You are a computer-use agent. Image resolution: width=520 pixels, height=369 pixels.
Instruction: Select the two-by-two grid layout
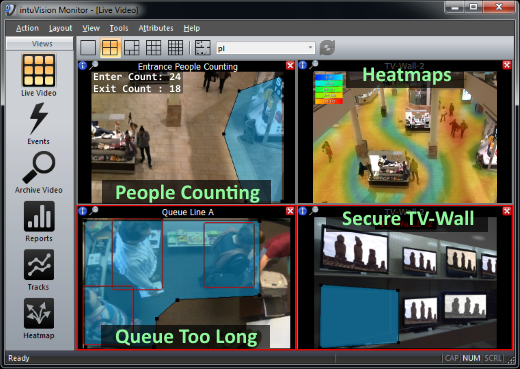pyautogui.click(x=110, y=48)
